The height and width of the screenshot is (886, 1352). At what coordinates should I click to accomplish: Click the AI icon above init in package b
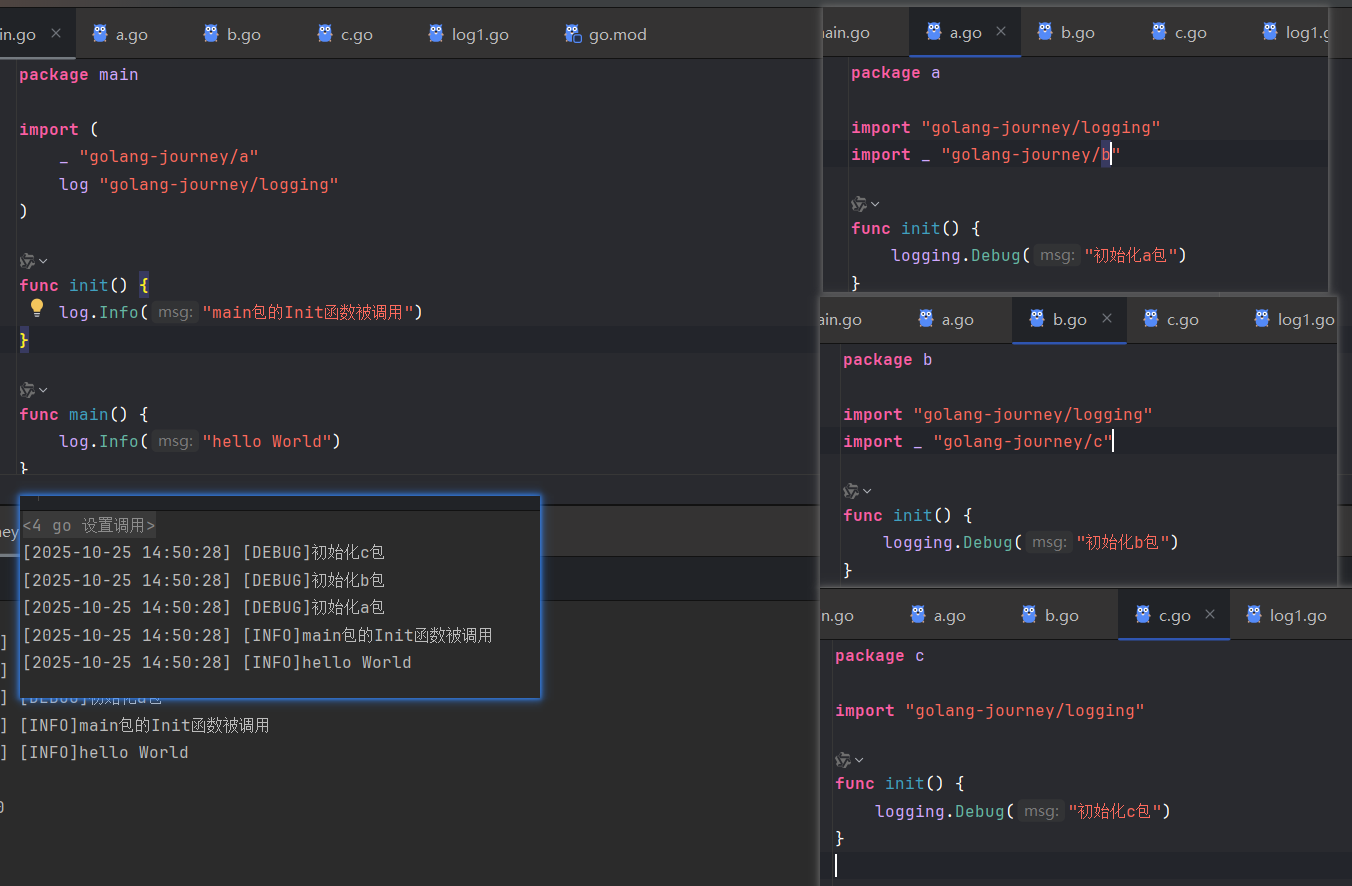coord(851,491)
